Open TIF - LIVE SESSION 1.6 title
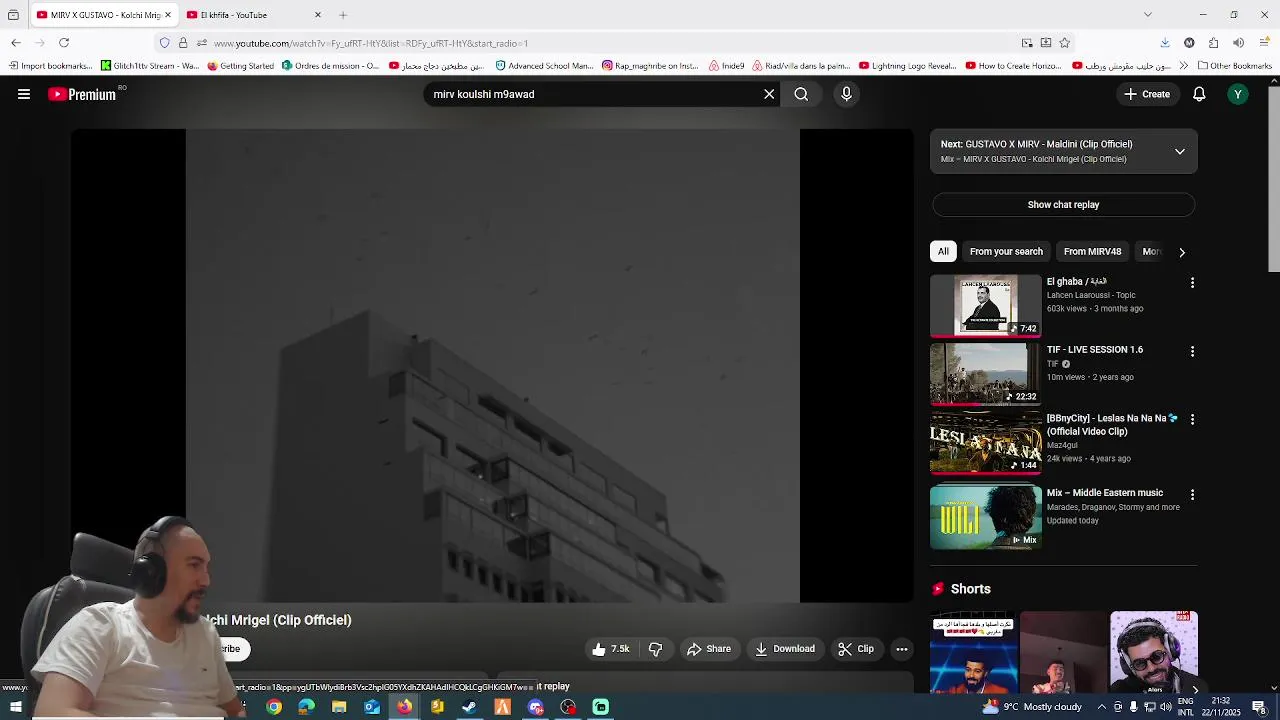 [1095, 350]
